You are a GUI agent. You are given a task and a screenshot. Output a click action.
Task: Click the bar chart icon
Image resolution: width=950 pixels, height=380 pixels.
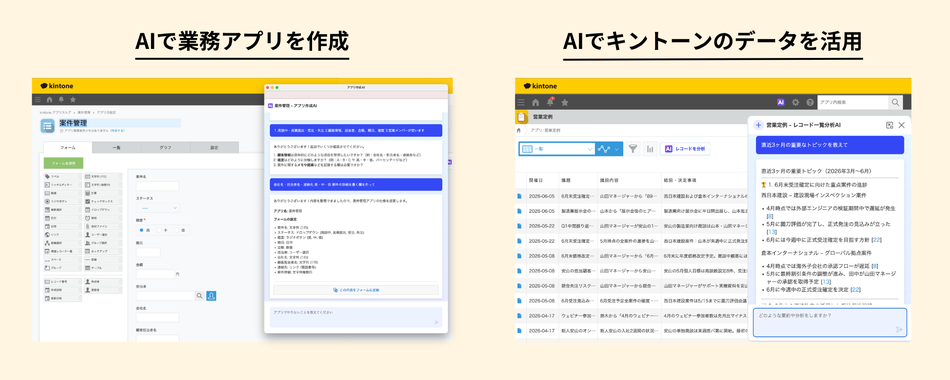click(650, 148)
